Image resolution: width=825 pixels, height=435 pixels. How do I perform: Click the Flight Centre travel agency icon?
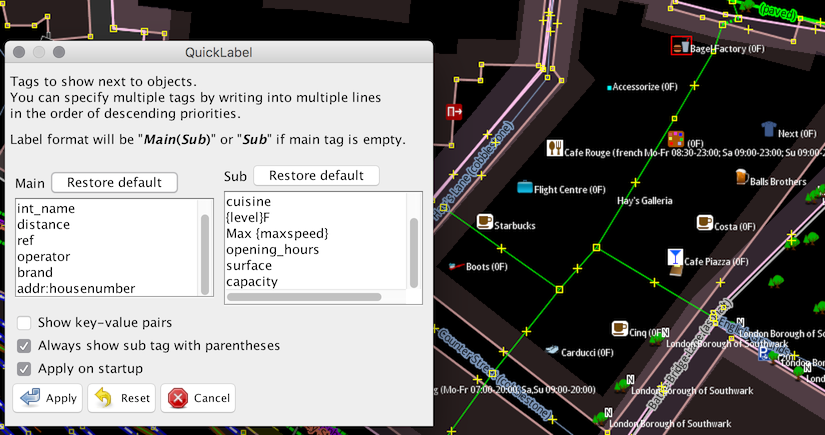[524, 187]
